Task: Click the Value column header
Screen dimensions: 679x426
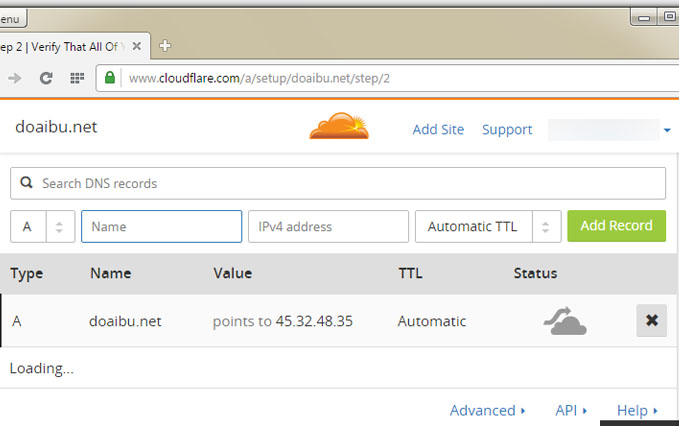Action: [x=233, y=273]
